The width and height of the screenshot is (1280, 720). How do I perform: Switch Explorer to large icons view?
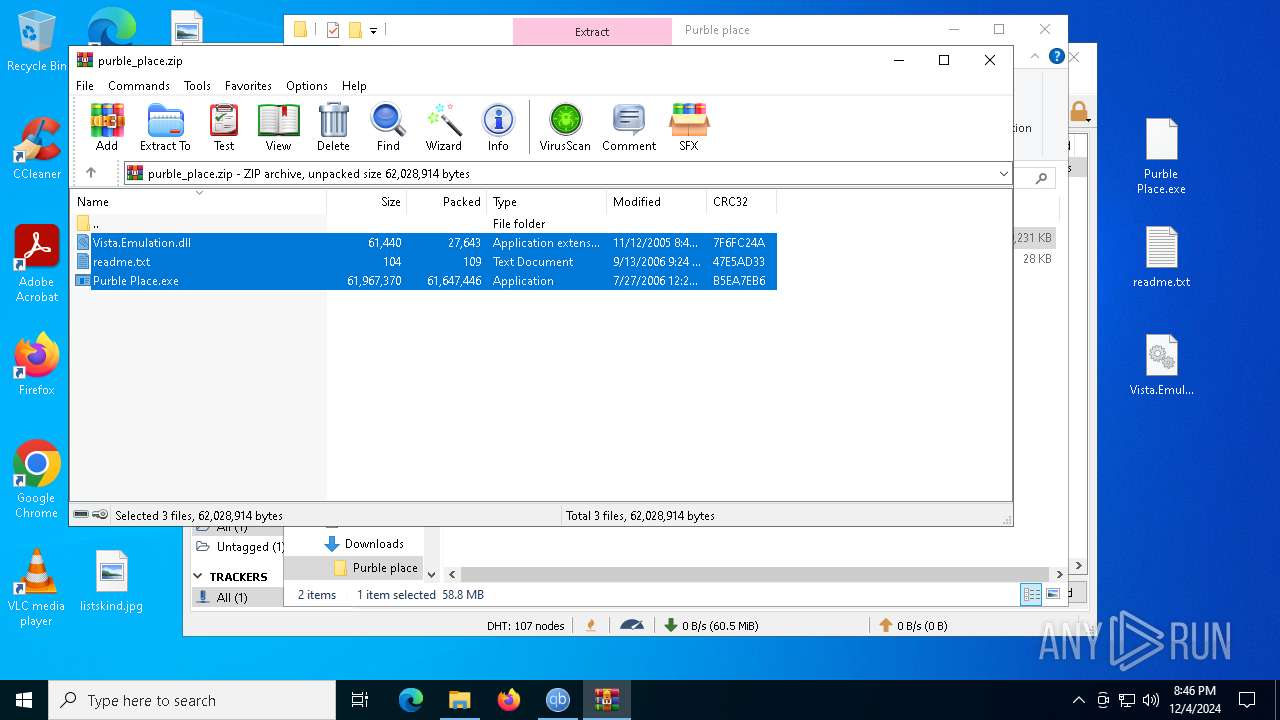tap(1052, 595)
